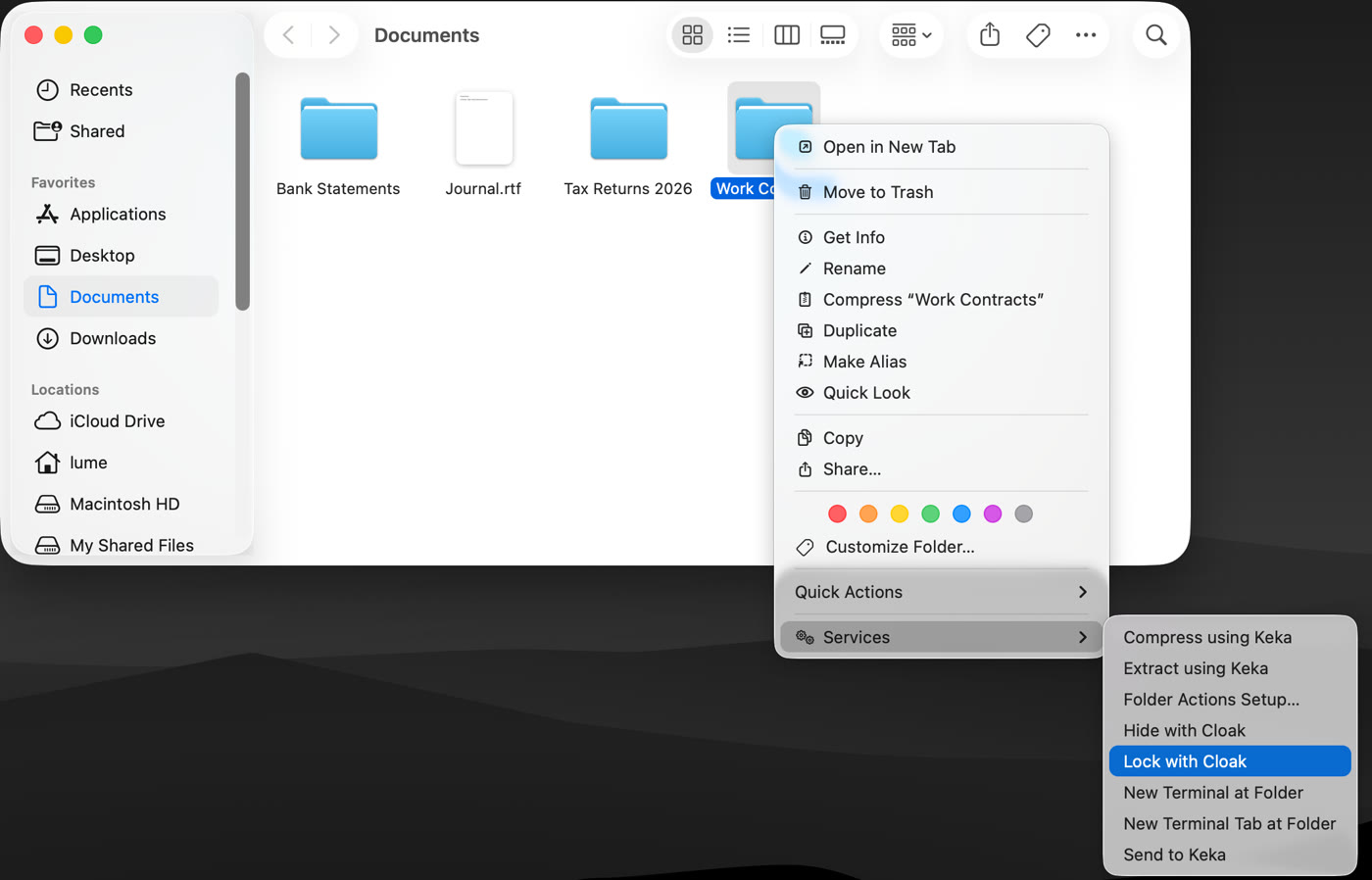Click the tag icon in toolbar
This screenshot has height=880, width=1372.
tap(1038, 35)
